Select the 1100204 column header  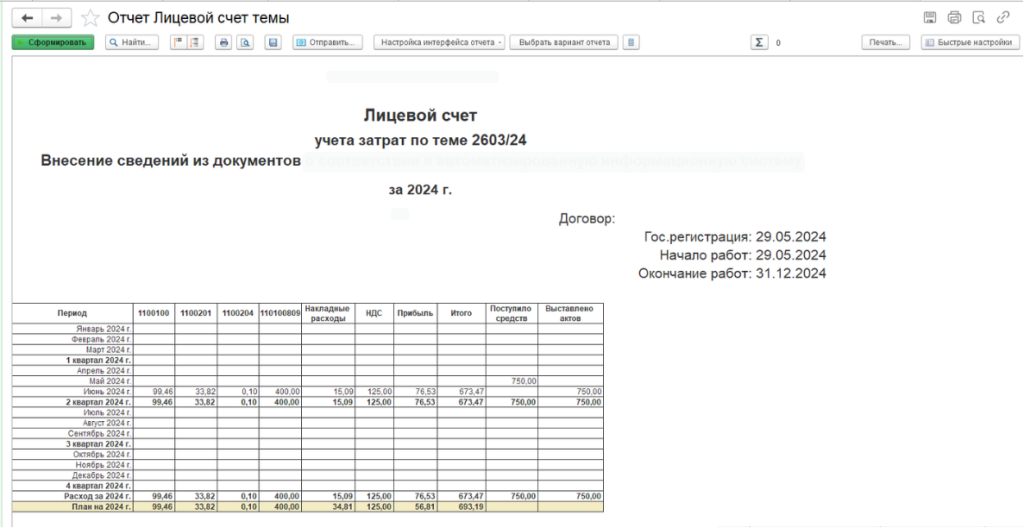pos(238,314)
